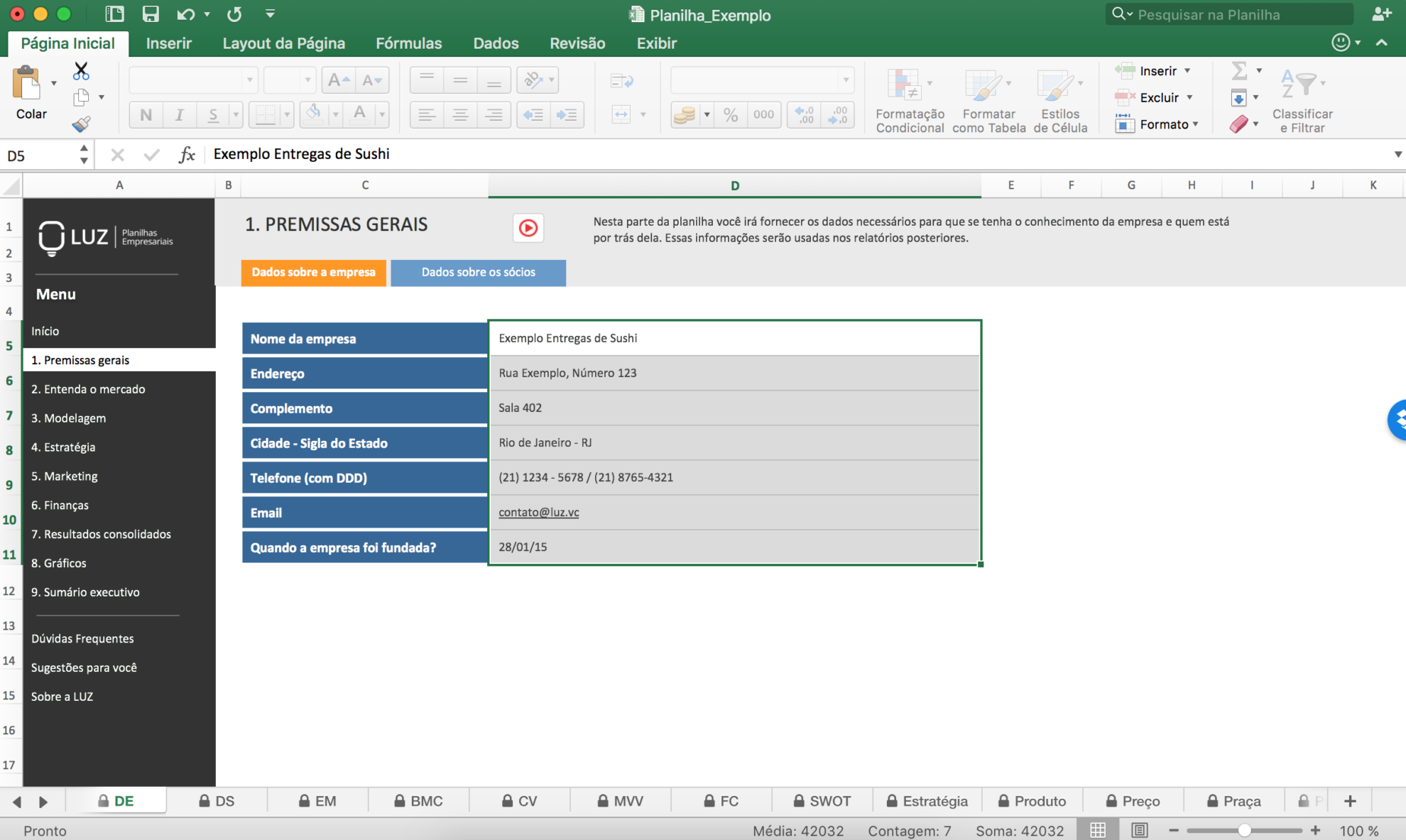Screen dimensions: 1406x840
Task: Toggle bold N formatting button
Action: point(146,114)
